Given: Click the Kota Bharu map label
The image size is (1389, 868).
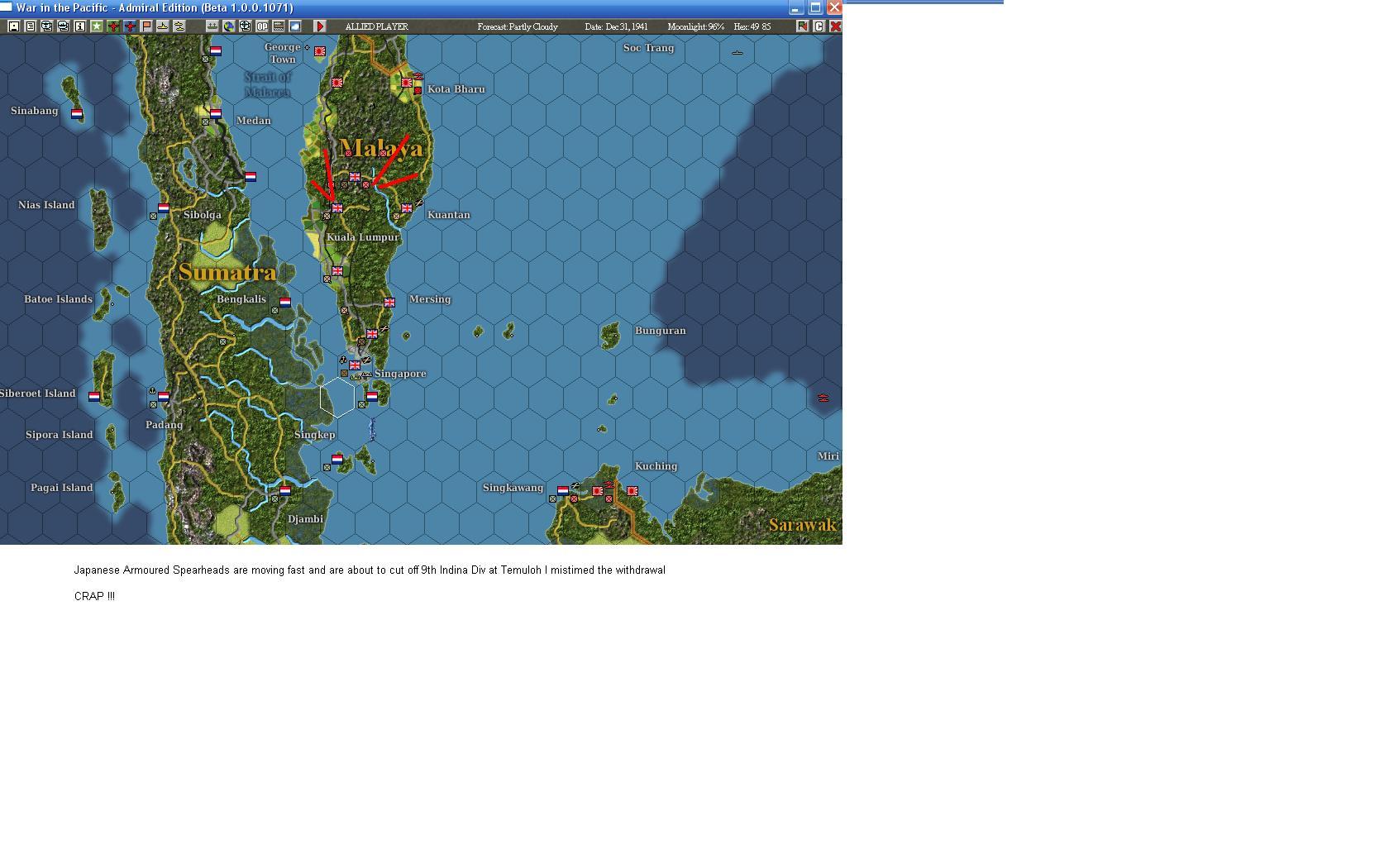Looking at the screenshot, I should pyautogui.click(x=456, y=89).
